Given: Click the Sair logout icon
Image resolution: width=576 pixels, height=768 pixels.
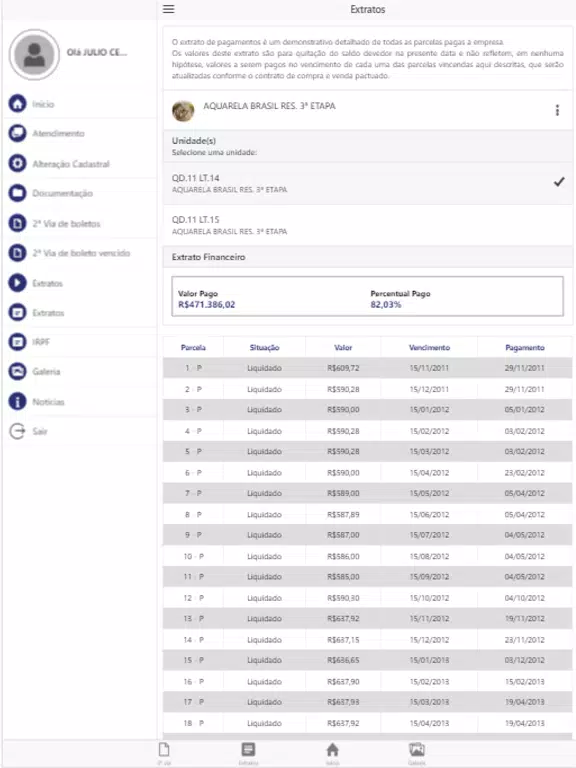Looking at the screenshot, I should tap(18, 431).
